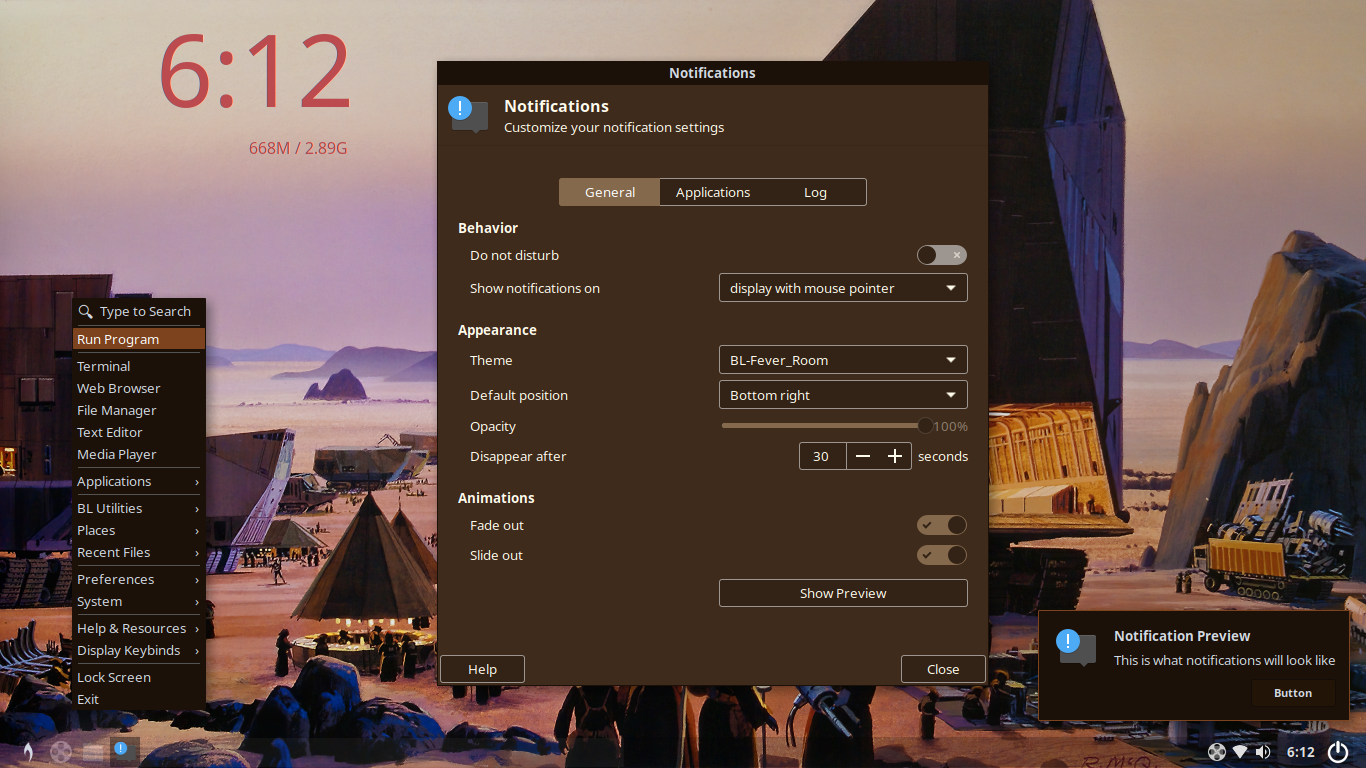Launch Web Browser from the menu
The image size is (1366, 768).
coord(139,388)
